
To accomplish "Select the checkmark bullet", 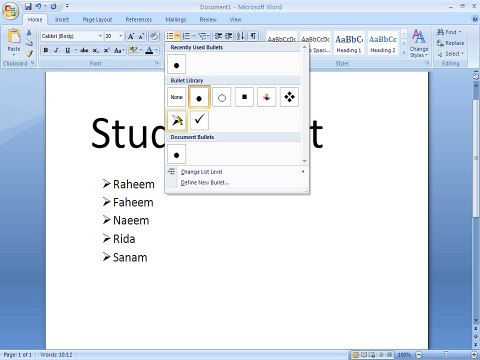I will [199, 120].
